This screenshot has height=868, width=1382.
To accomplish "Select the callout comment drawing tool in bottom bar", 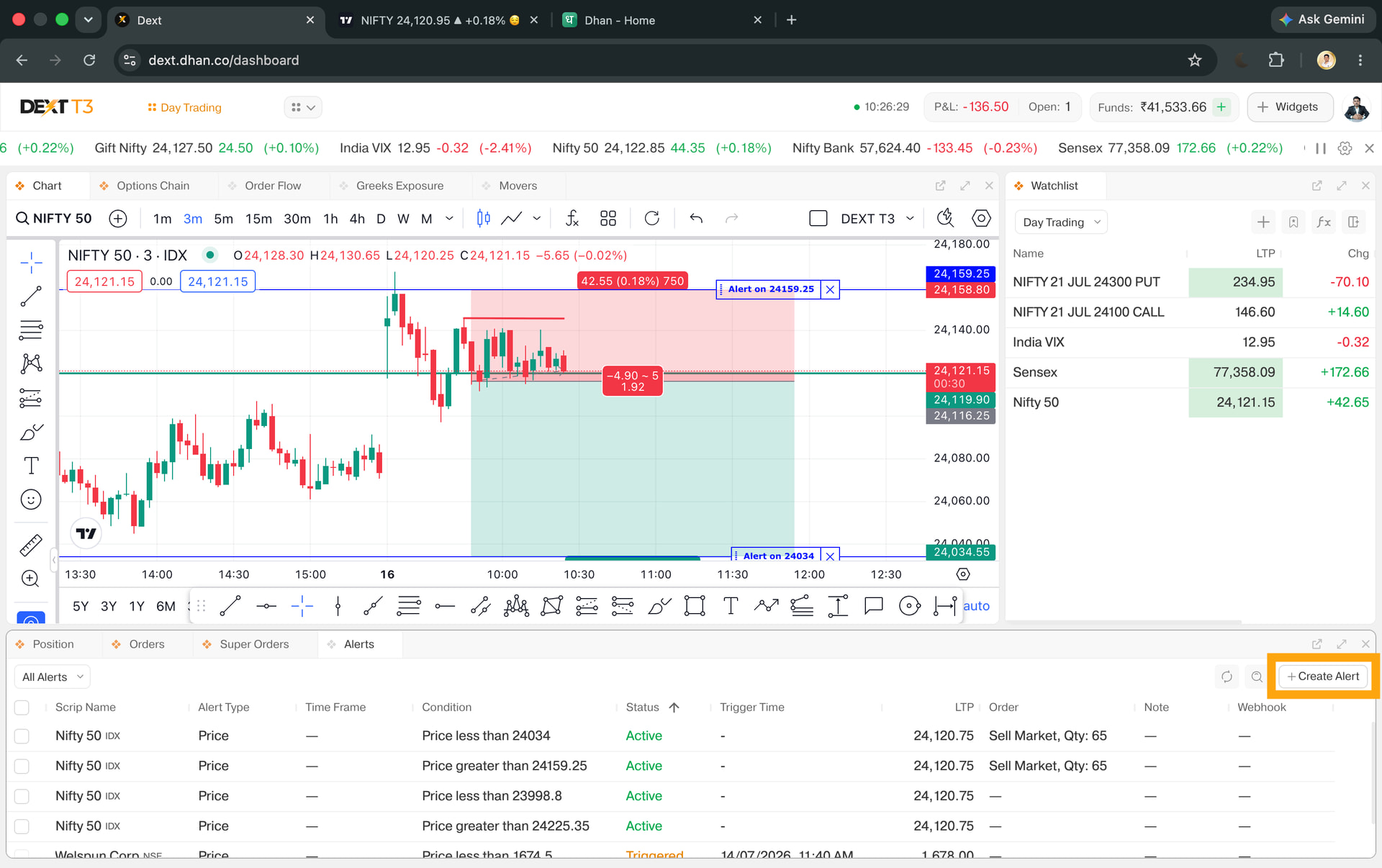I will point(873,606).
